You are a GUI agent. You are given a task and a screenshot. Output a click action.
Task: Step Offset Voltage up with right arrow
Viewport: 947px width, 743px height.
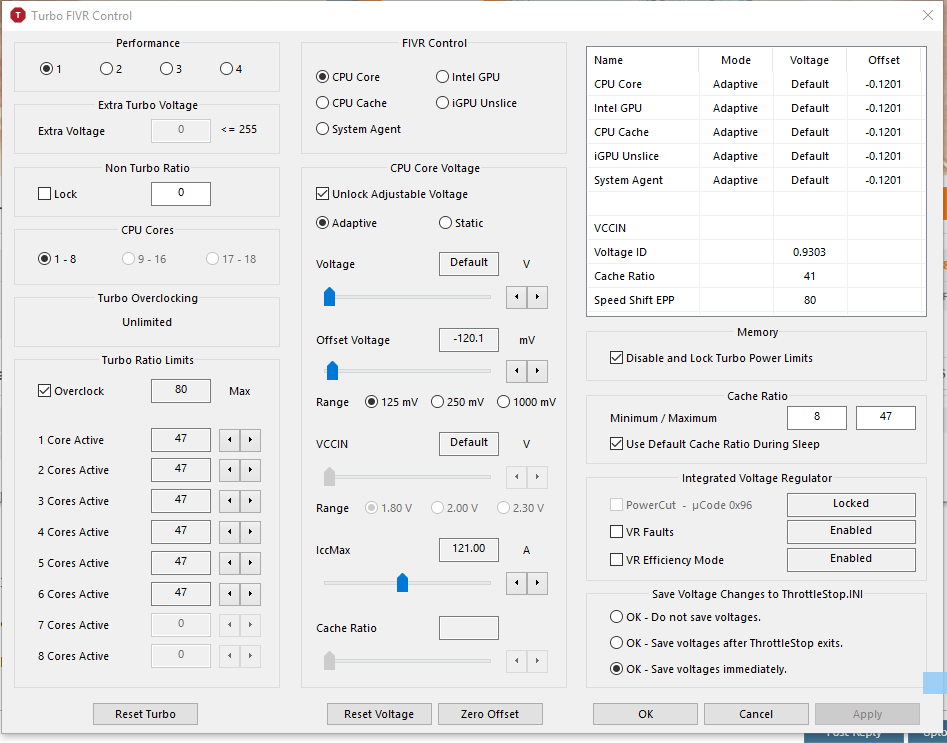click(537, 371)
